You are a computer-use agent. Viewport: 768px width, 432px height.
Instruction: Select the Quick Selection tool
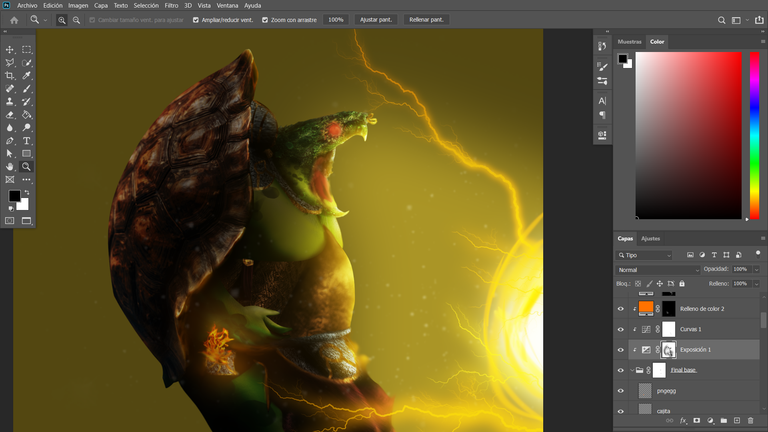coord(26,63)
